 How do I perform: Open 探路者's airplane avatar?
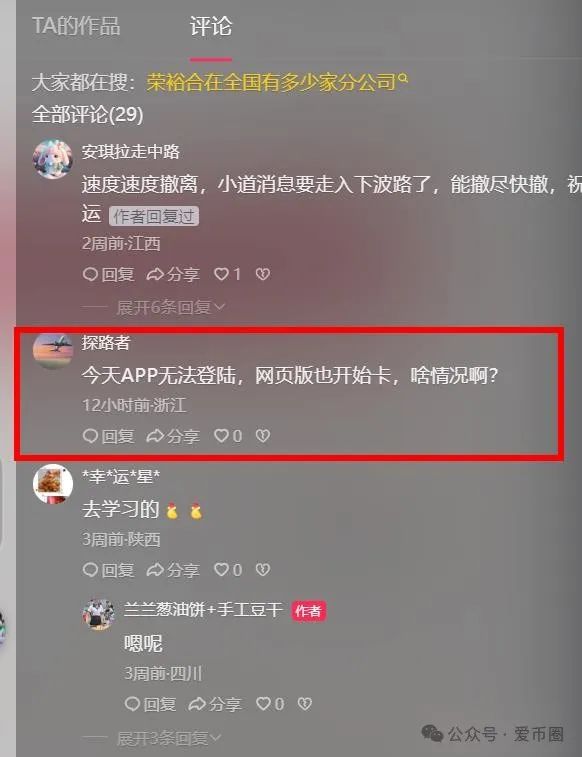pyautogui.click(x=53, y=350)
